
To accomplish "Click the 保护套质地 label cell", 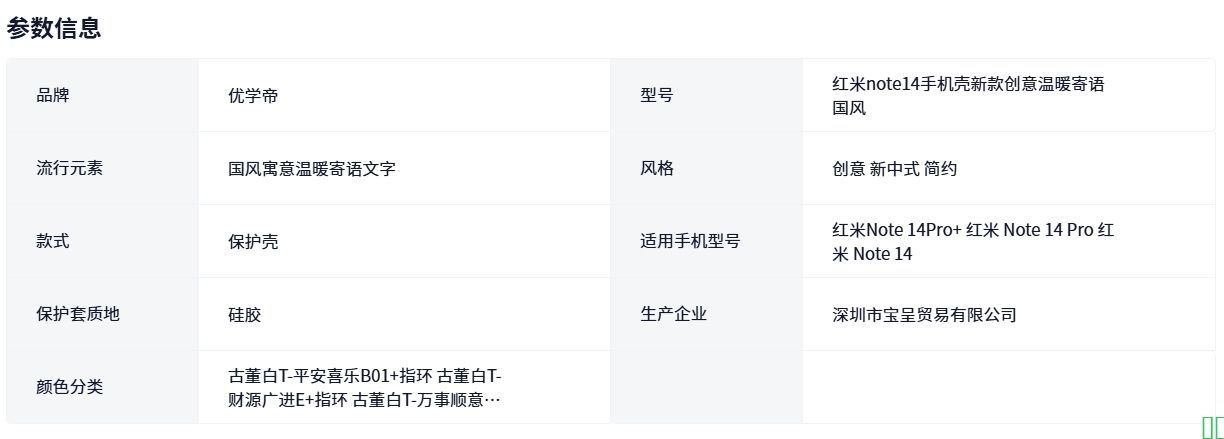I will (x=77, y=314).
